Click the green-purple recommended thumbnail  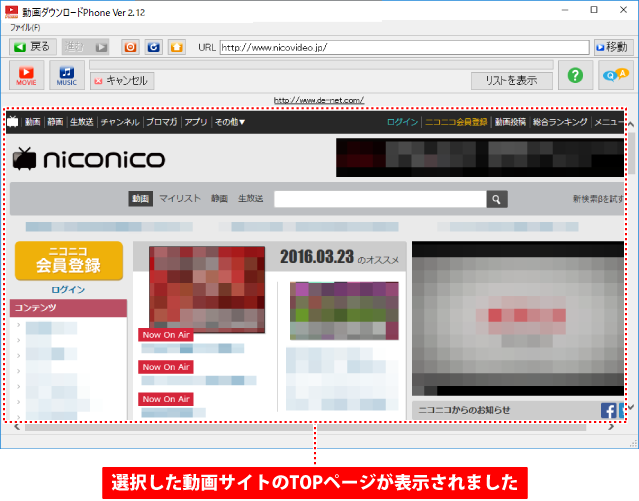click(344, 311)
